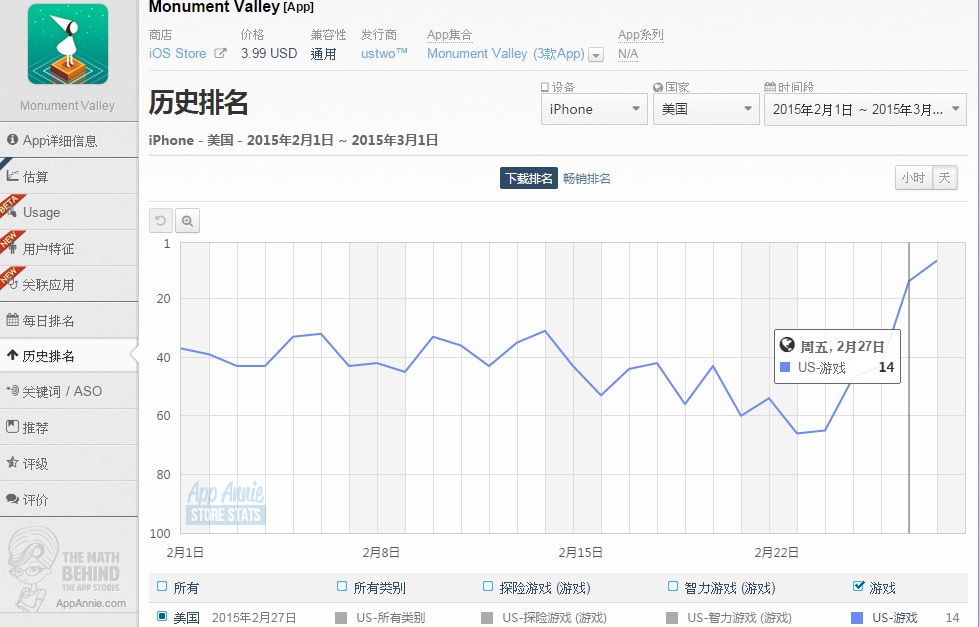This screenshot has width=979, height=627.
Task: Toggle the 所有 checkbox
Action: coord(162,586)
